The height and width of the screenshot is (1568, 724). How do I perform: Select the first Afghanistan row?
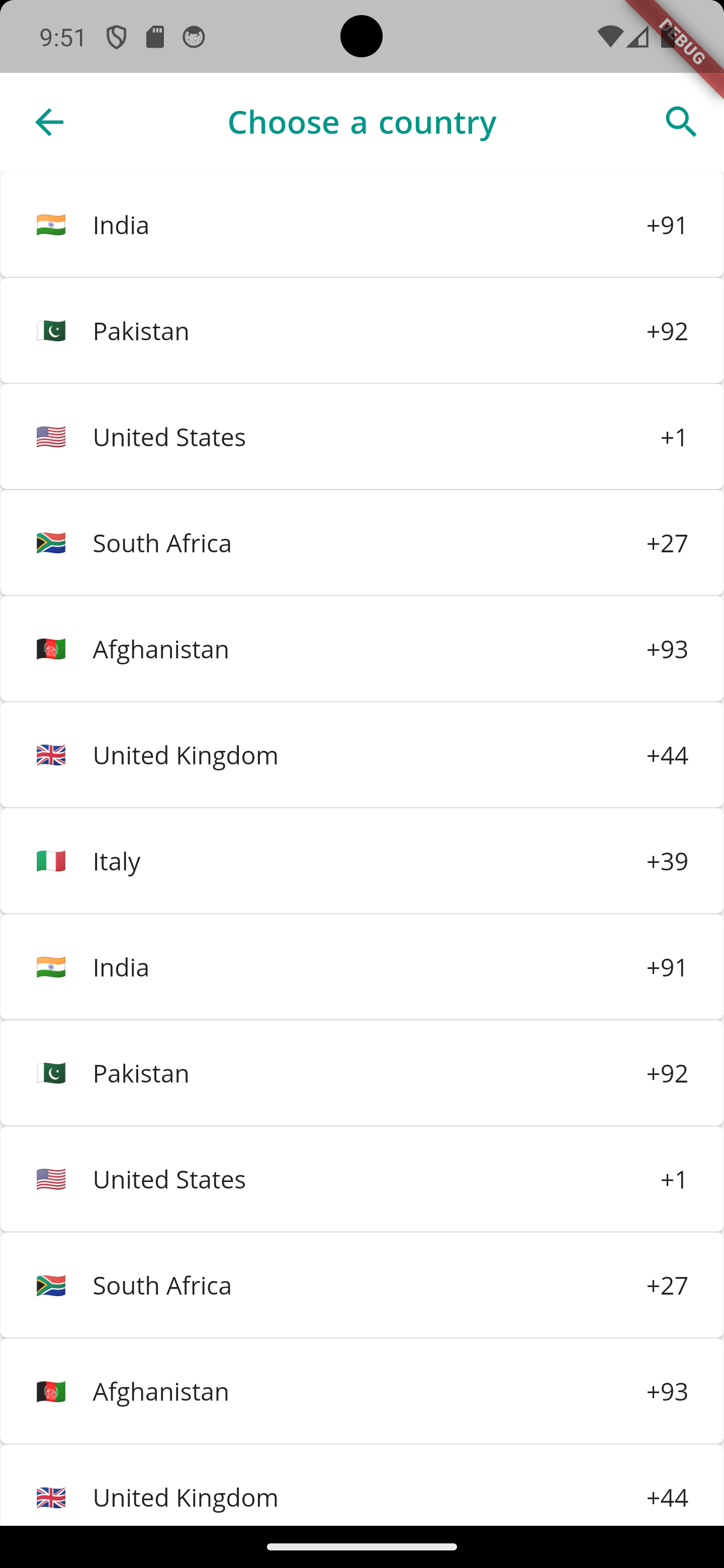[x=361, y=649]
